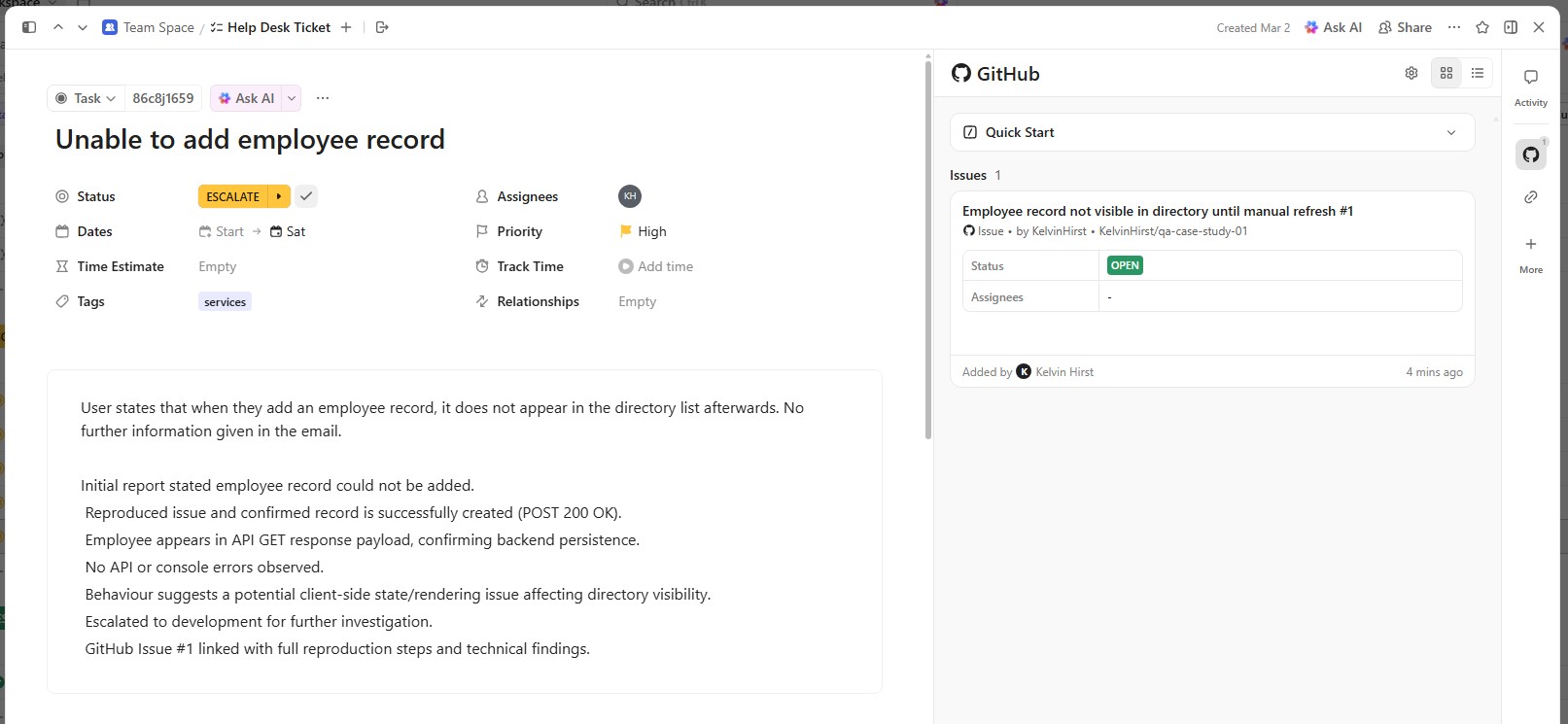
Task: Select the GitHub sidebar icon
Action: pos(1531,155)
